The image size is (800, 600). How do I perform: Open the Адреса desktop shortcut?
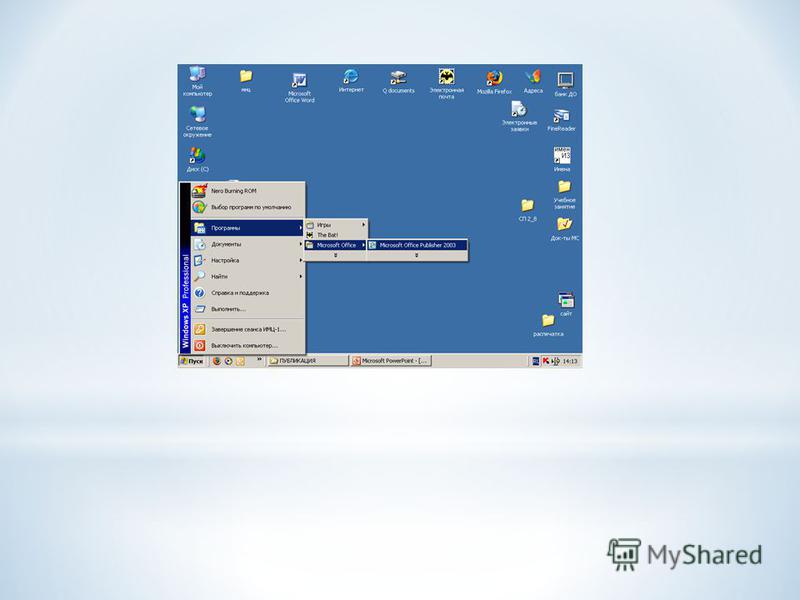tap(533, 82)
